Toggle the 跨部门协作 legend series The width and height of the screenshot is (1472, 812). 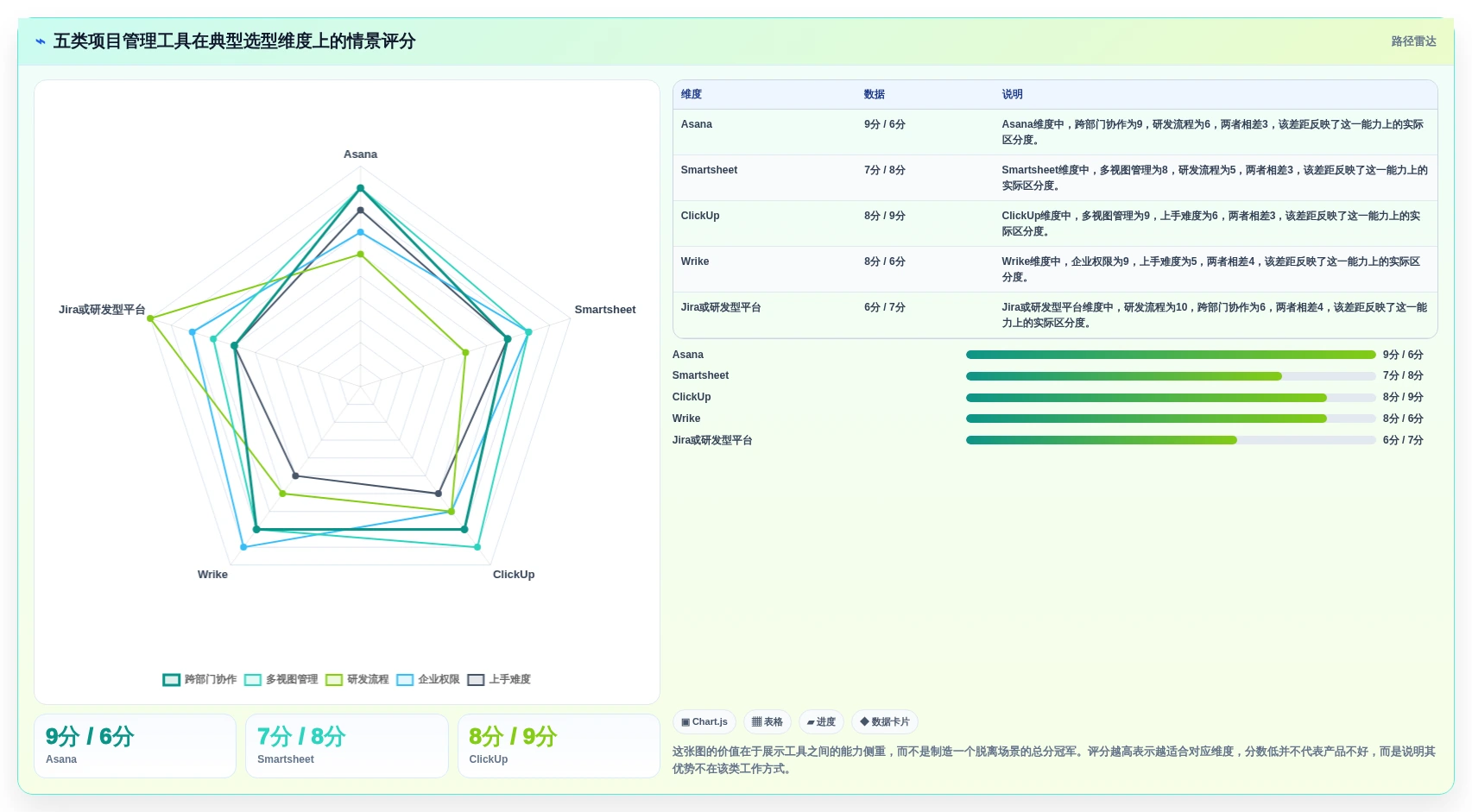click(x=199, y=679)
